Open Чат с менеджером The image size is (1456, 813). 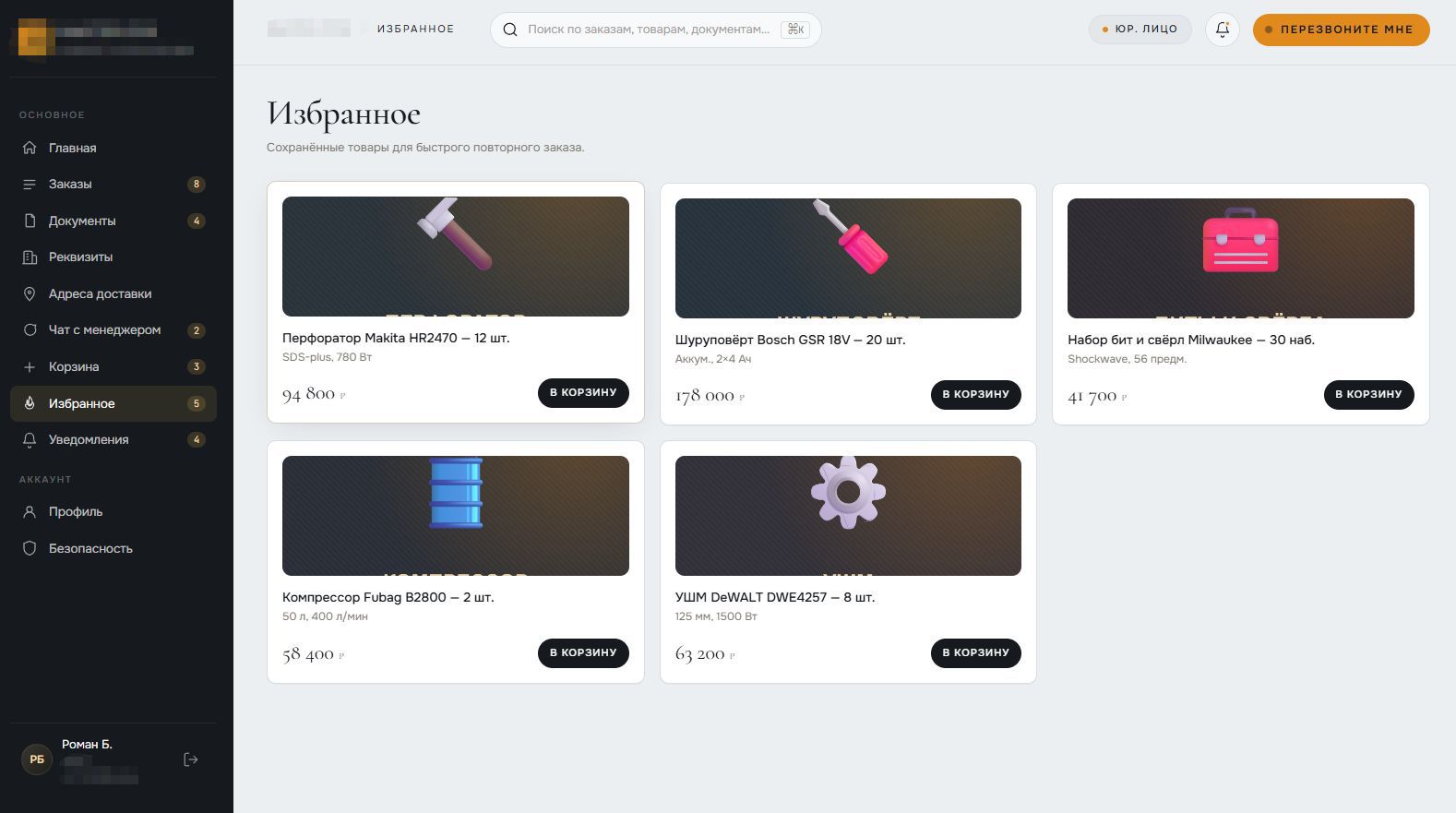click(113, 330)
